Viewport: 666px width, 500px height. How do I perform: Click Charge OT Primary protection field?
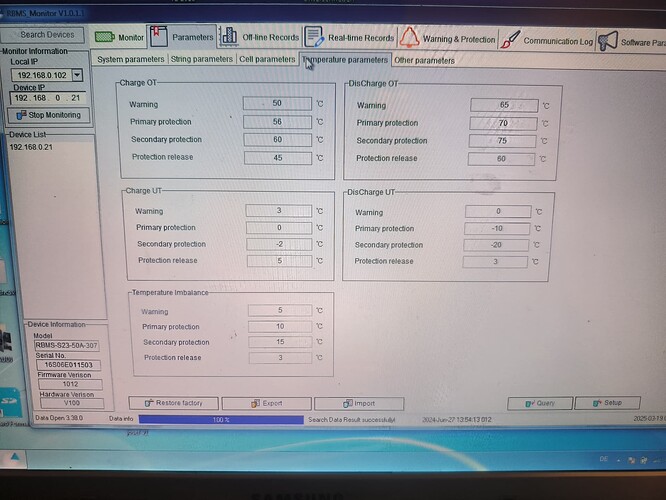pyautogui.click(x=277, y=122)
